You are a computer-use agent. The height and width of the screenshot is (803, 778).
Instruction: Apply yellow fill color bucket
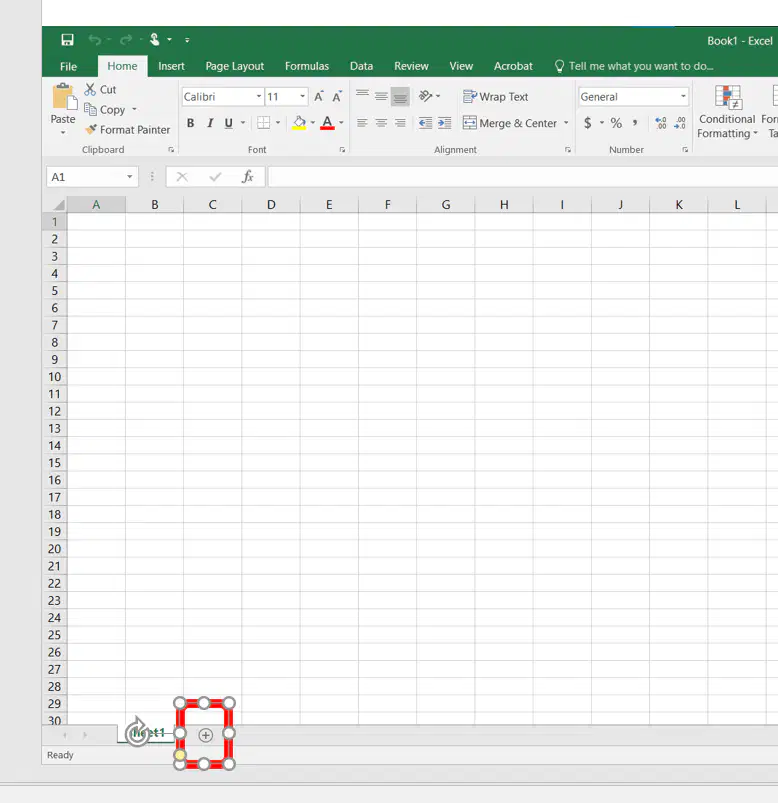tap(299, 123)
